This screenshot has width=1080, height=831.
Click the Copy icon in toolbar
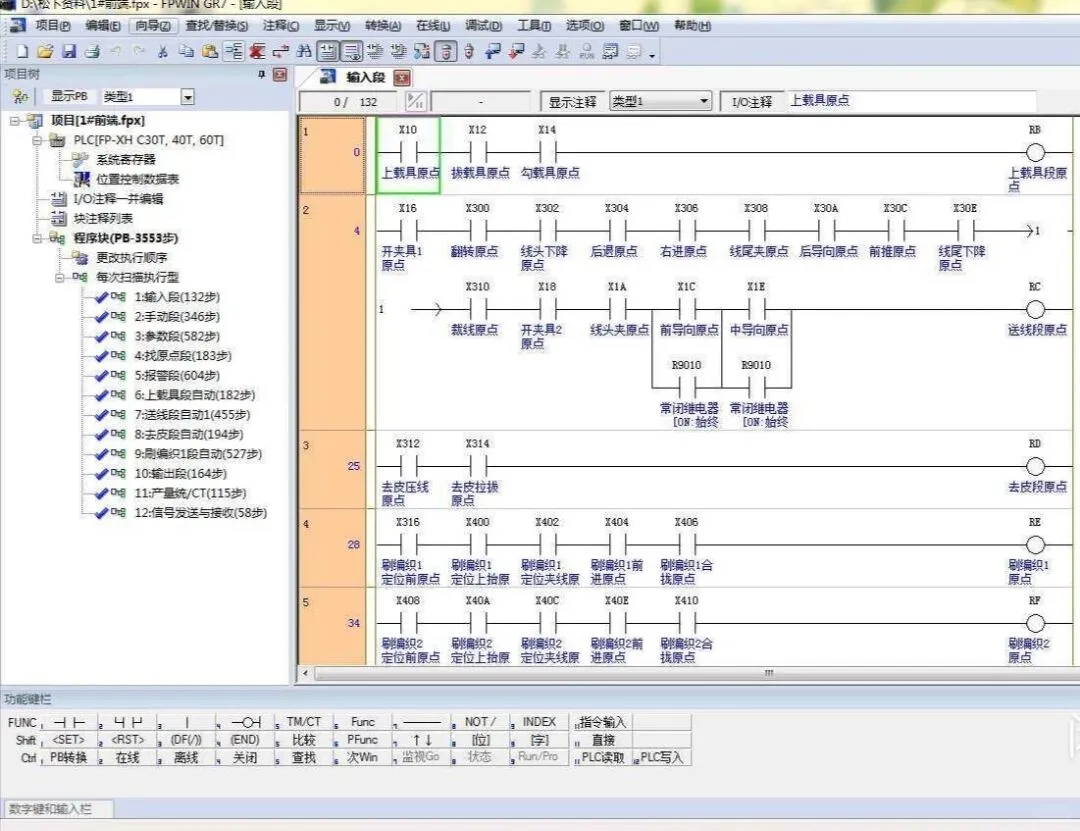click(186, 51)
